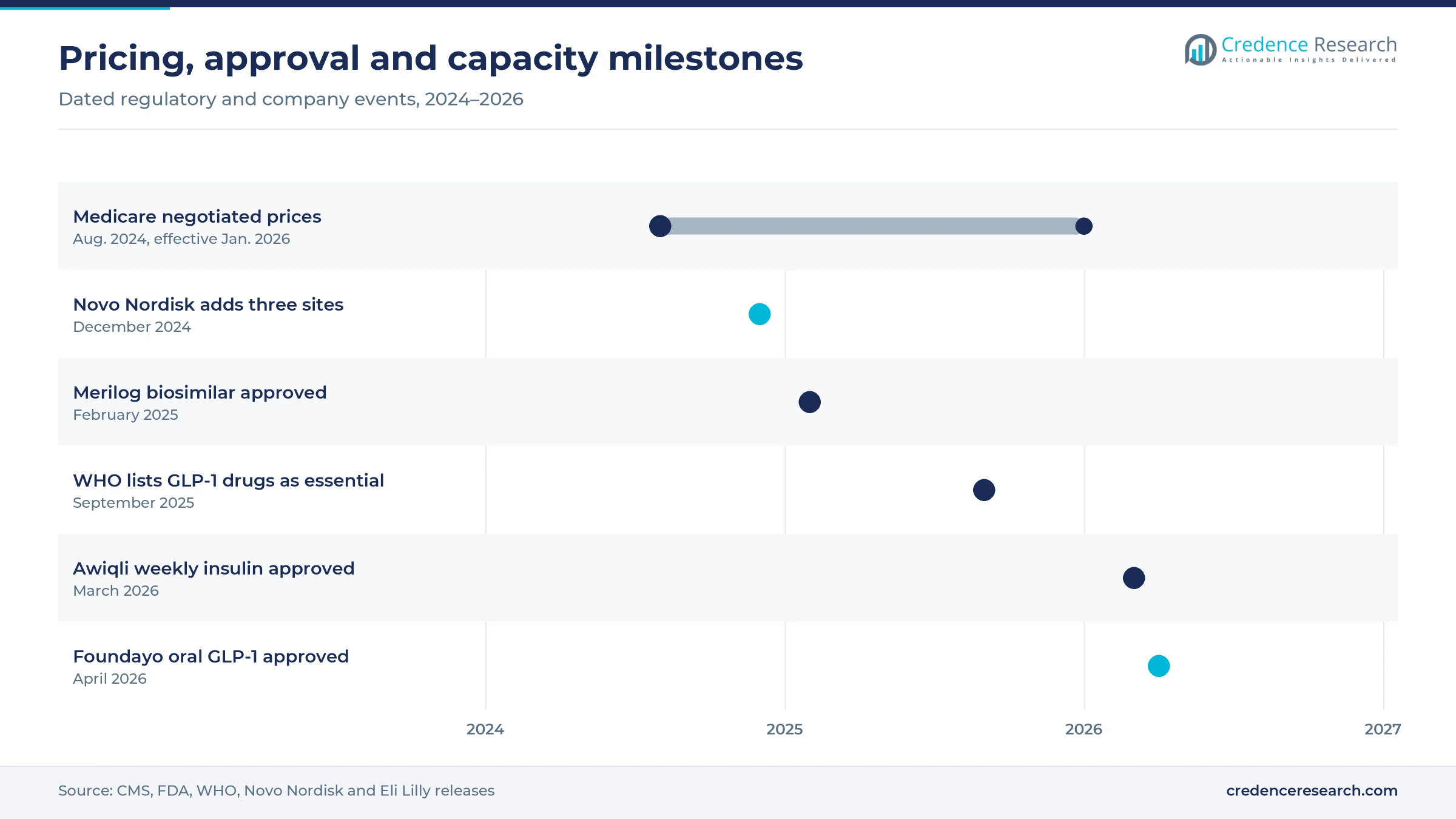The image size is (1456, 819).
Task: Click the 'Medicare negotiated prices' label
Action: pos(197,217)
